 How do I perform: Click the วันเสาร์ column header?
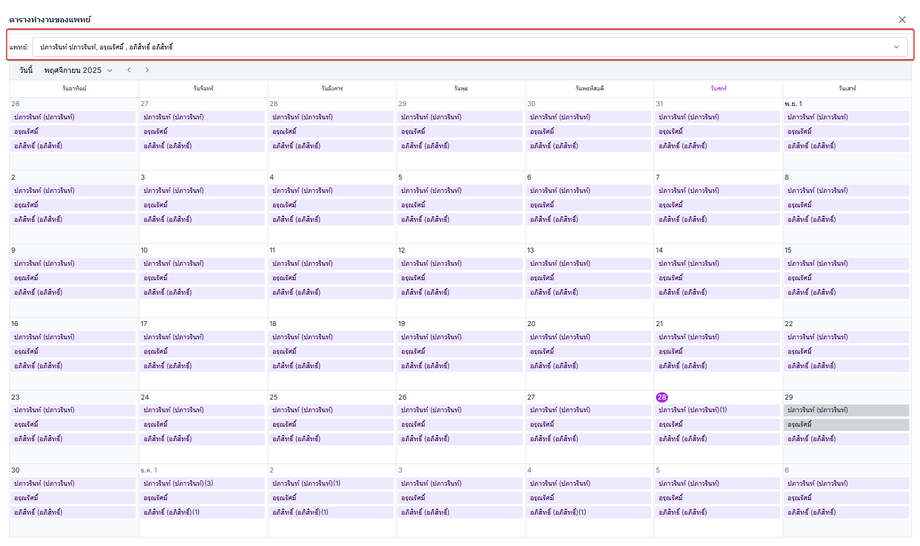pyautogui.click(x=847, y=88)
